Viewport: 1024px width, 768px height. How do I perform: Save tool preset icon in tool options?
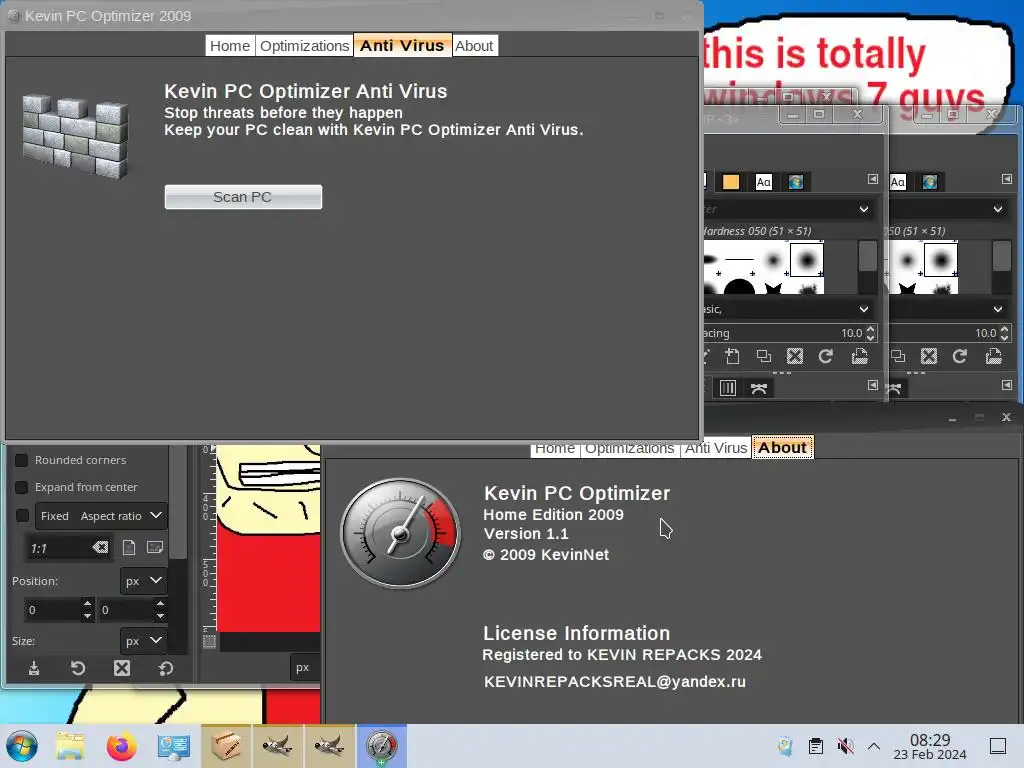[34, 668]
